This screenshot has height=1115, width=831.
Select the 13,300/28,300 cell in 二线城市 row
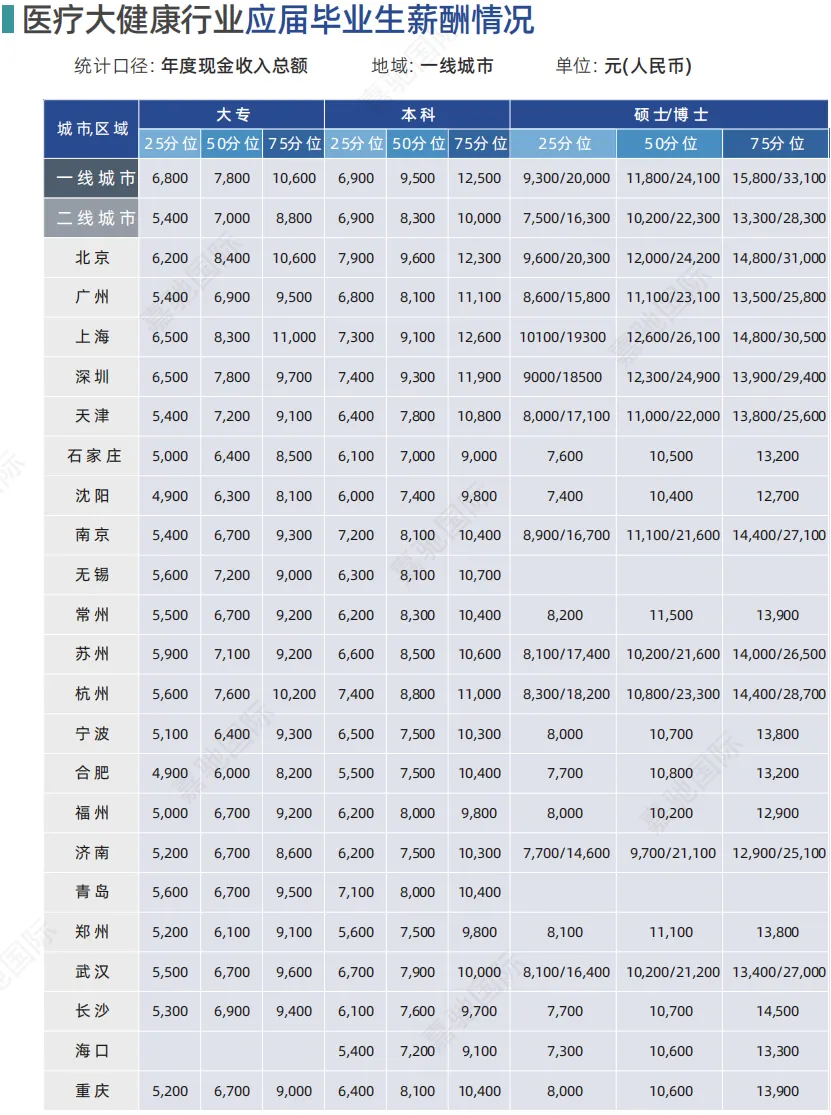[778, 218]
